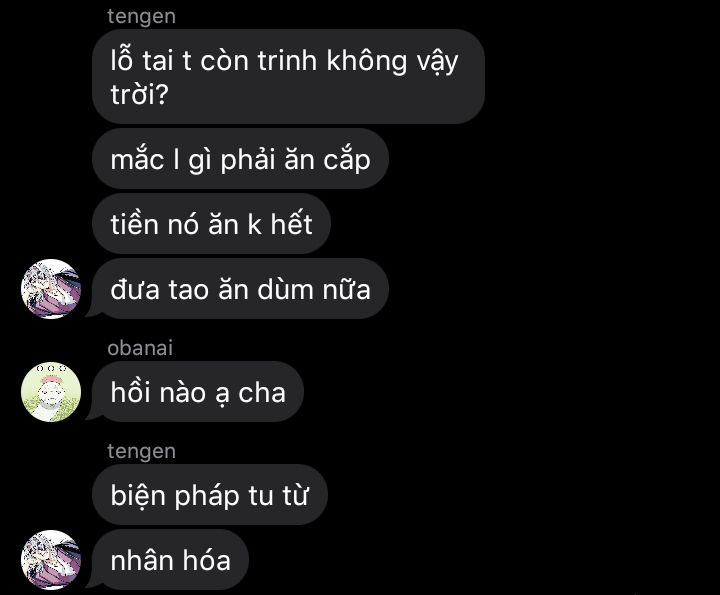Tap obanai's message "hồi nào ạ cha"
This screenshot has width=720, height=595.
(x=198, y=392)
